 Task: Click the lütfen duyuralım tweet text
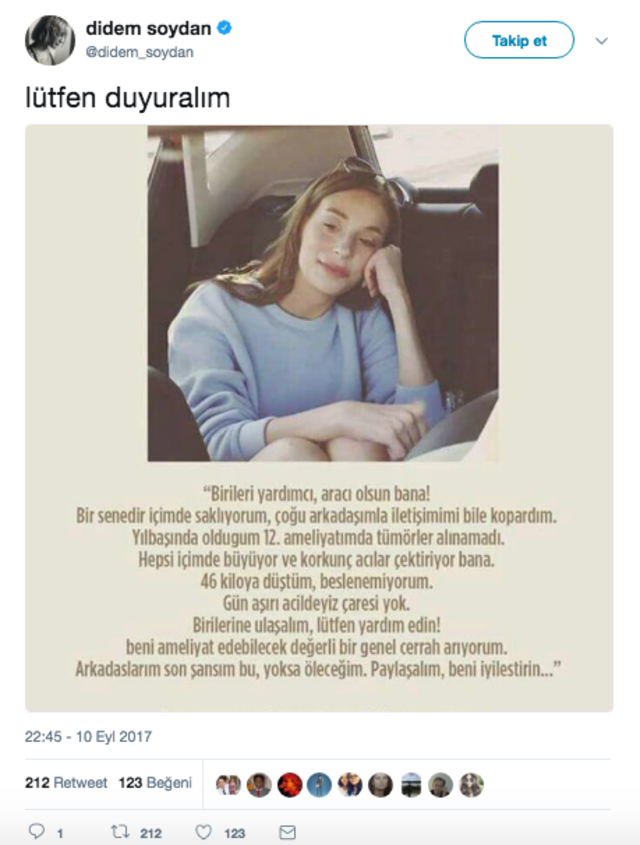[128, 98]
